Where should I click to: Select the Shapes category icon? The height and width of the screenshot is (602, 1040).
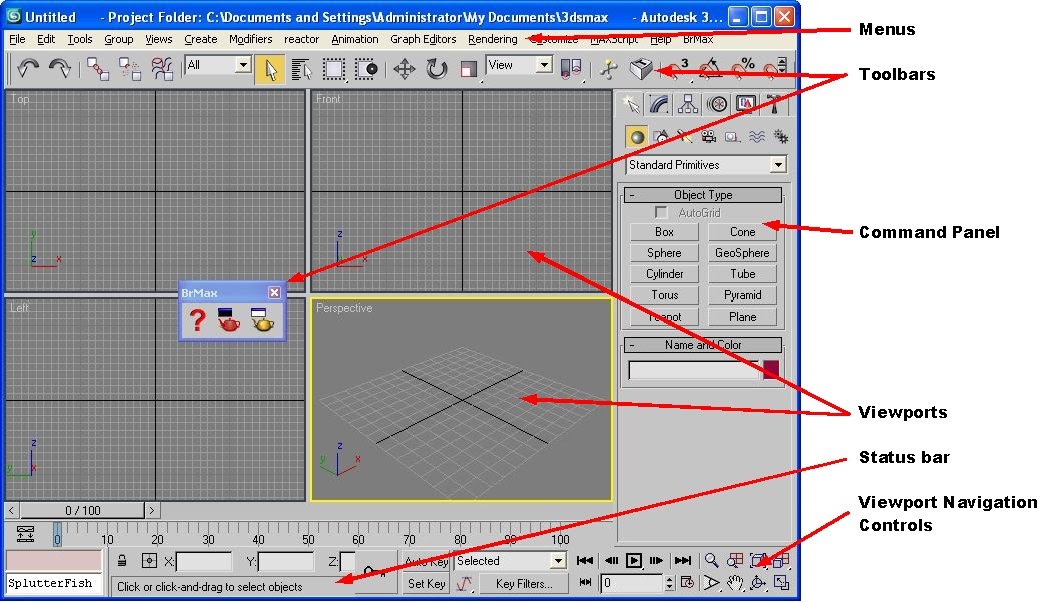point(661,137)
